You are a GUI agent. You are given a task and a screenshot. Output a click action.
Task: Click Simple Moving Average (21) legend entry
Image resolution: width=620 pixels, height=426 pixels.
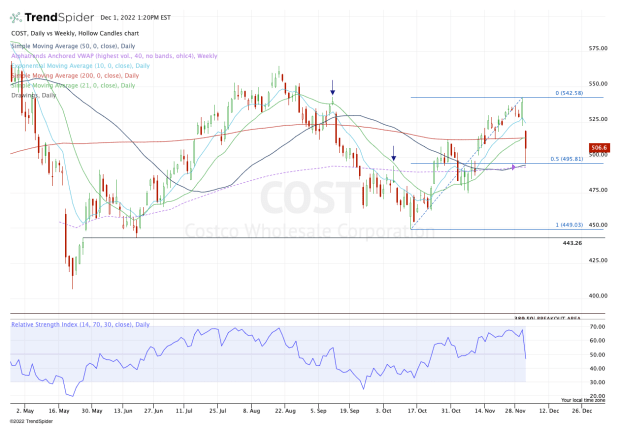73,85
